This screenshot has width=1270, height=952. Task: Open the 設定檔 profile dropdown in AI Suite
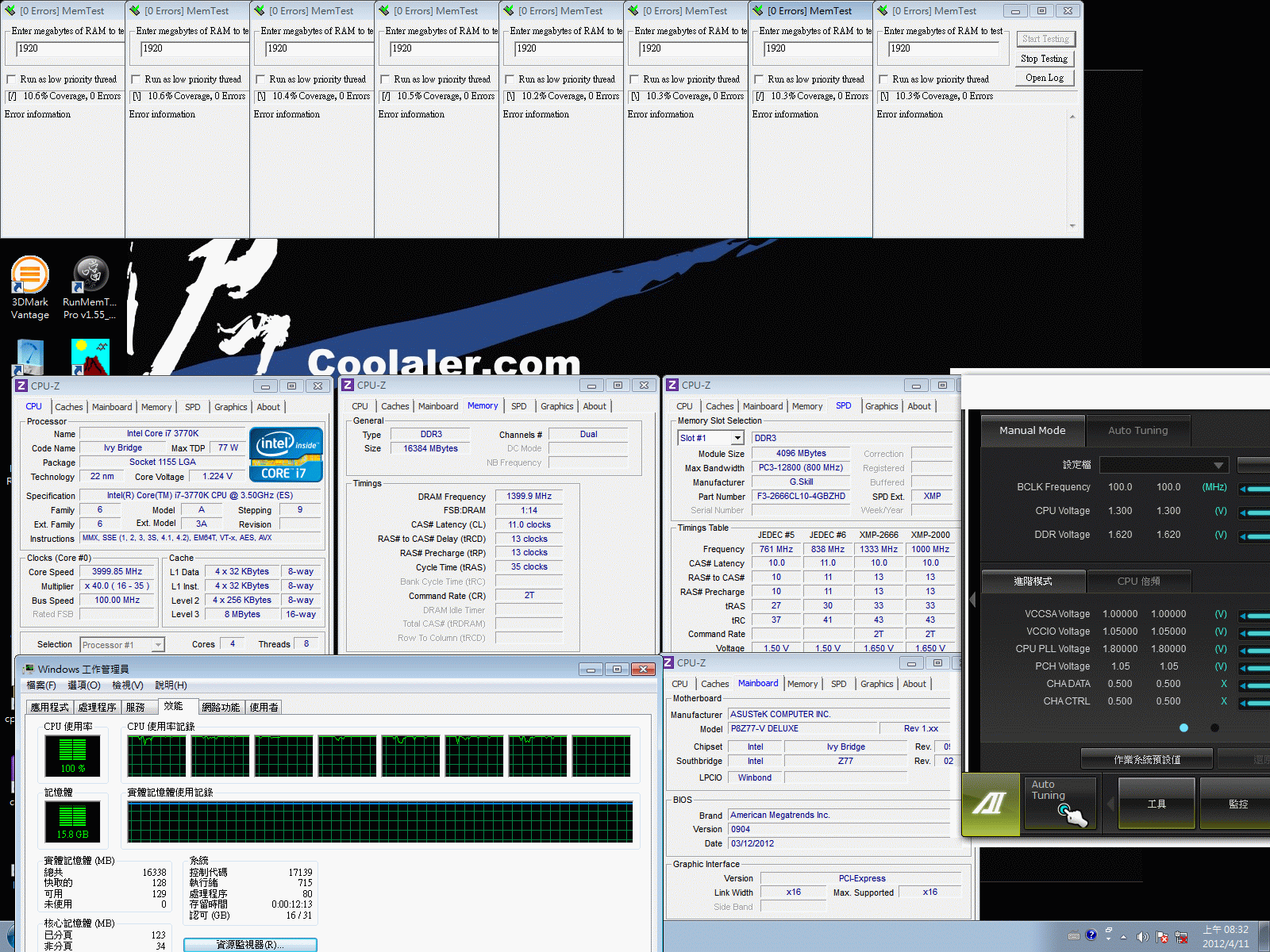point(1164,465)
